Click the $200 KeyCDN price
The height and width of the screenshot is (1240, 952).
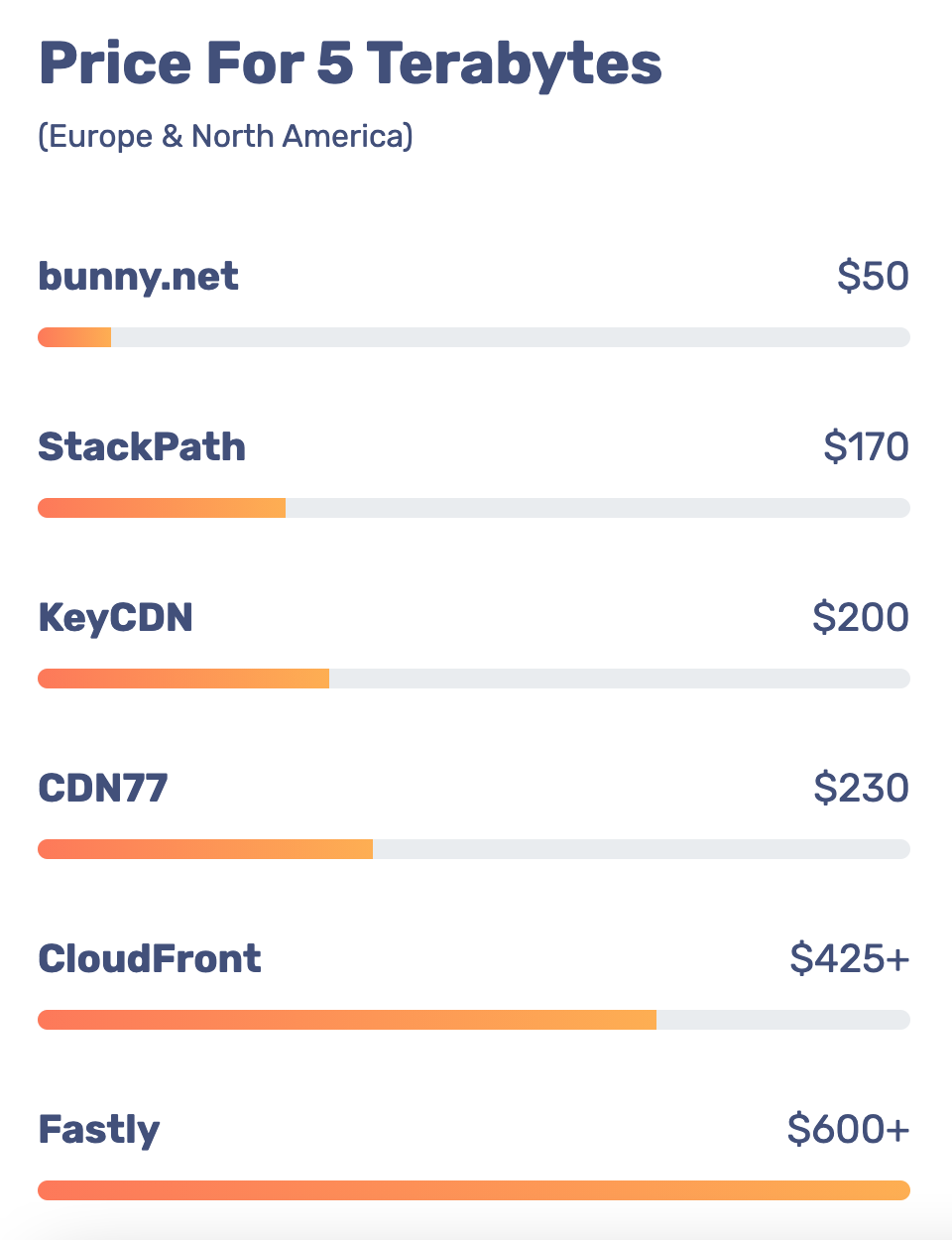(860, 618)
